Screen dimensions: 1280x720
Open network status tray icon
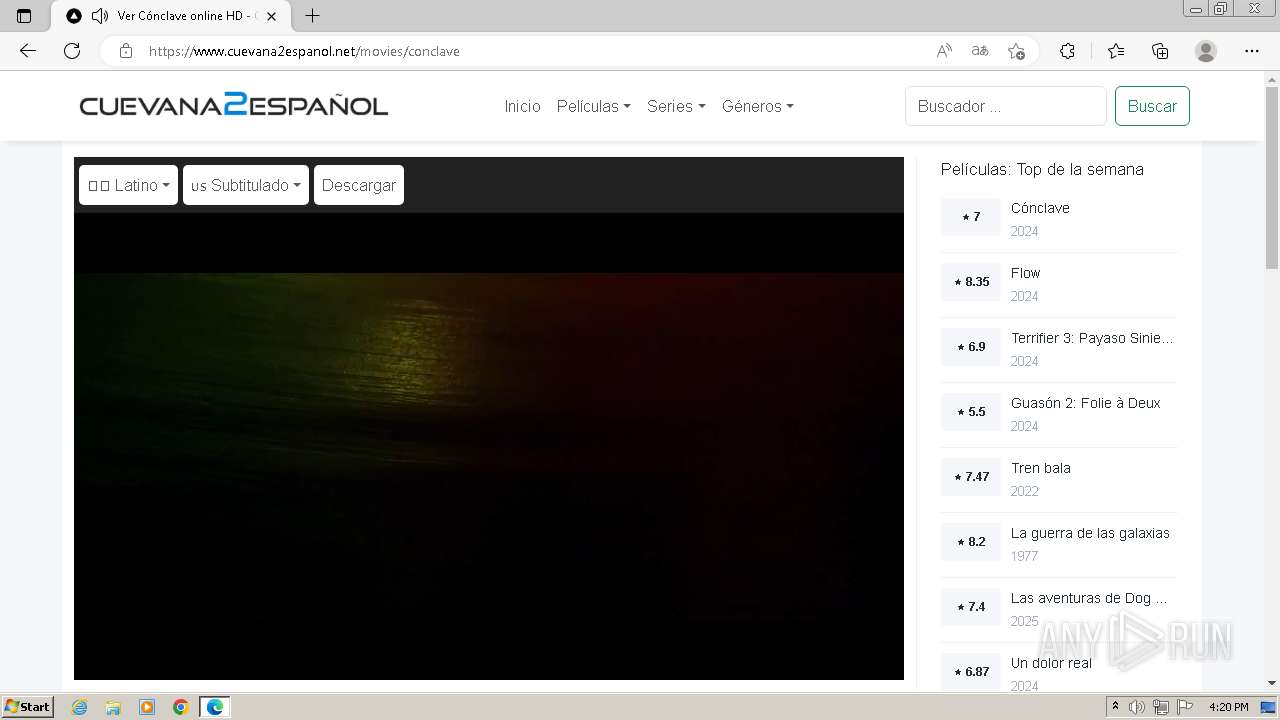(x=1160, y=707)
